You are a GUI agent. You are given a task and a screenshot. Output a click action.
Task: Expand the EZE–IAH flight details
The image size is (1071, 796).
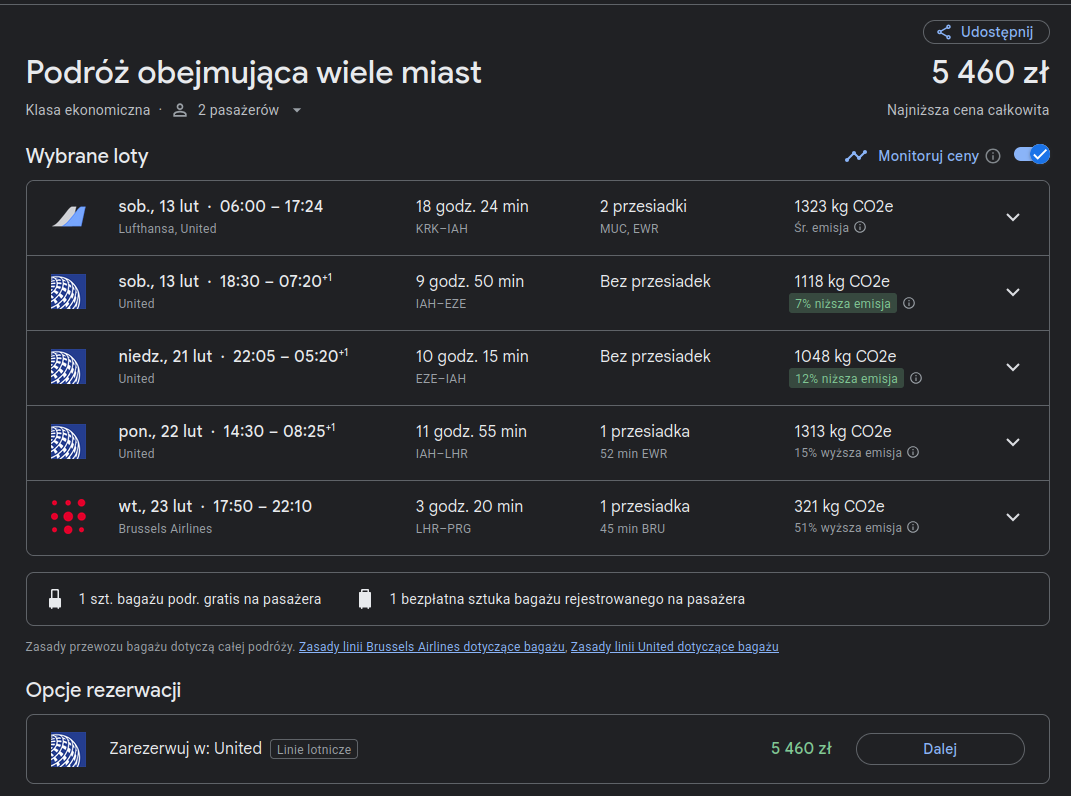1013,368
